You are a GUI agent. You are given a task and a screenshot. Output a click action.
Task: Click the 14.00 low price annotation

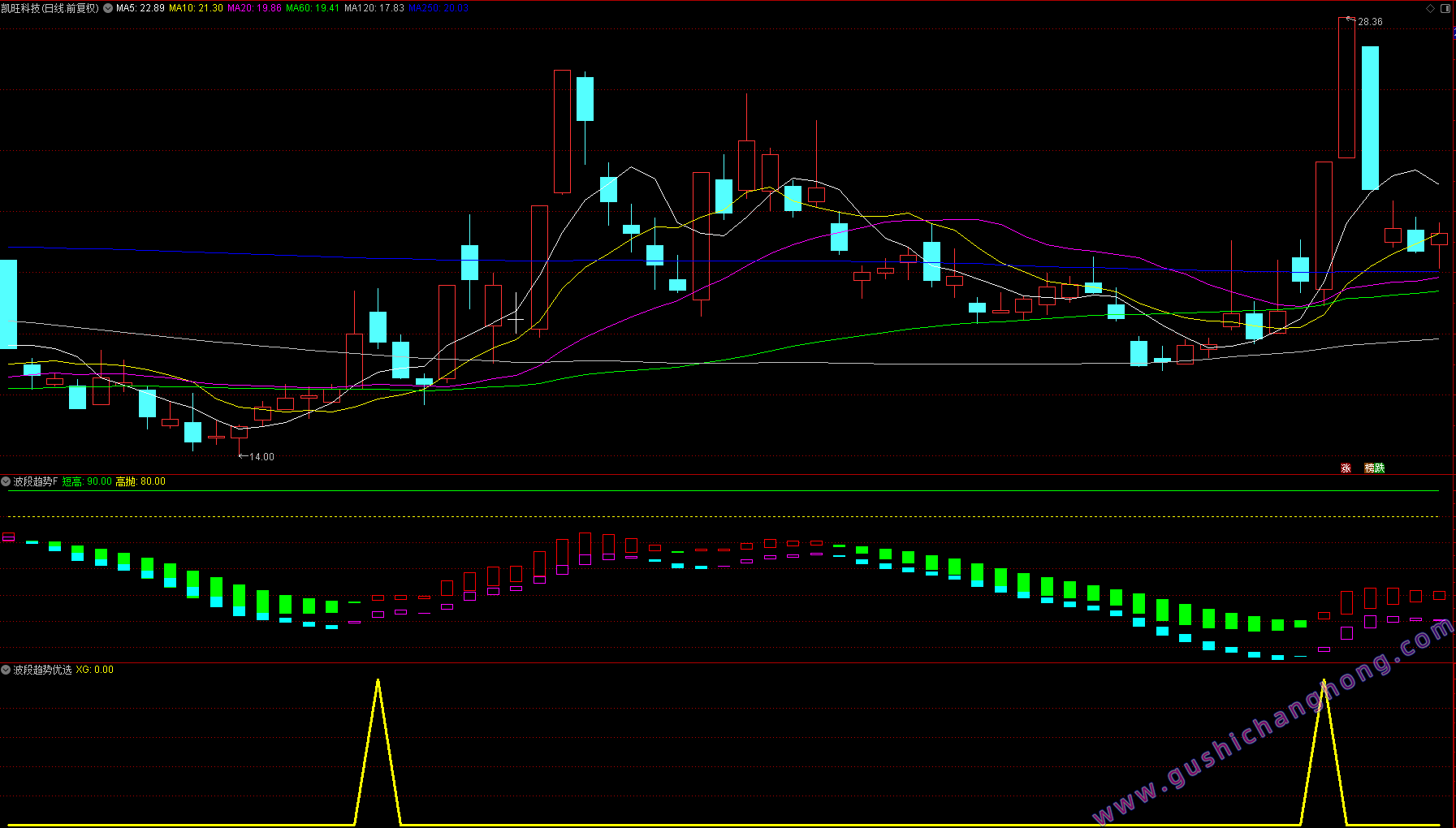261,457
